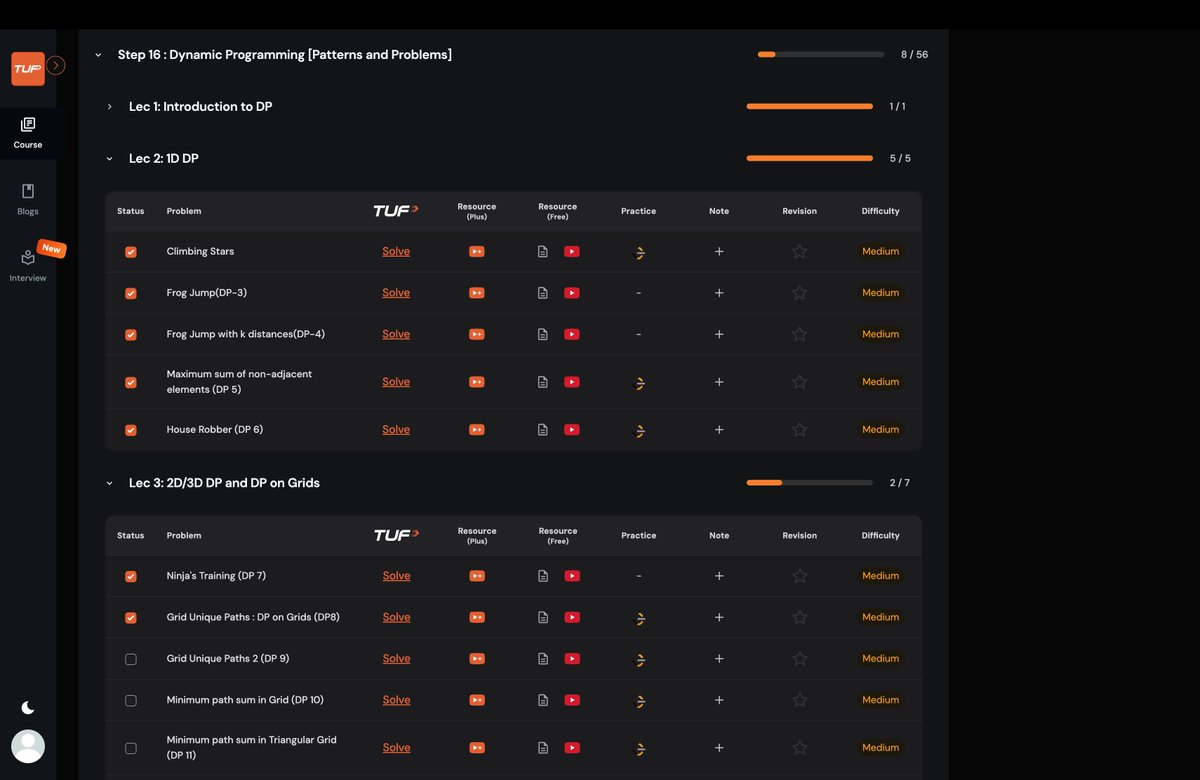
Task: Open YouTube video for Climbing Stars
Action: 572,252
